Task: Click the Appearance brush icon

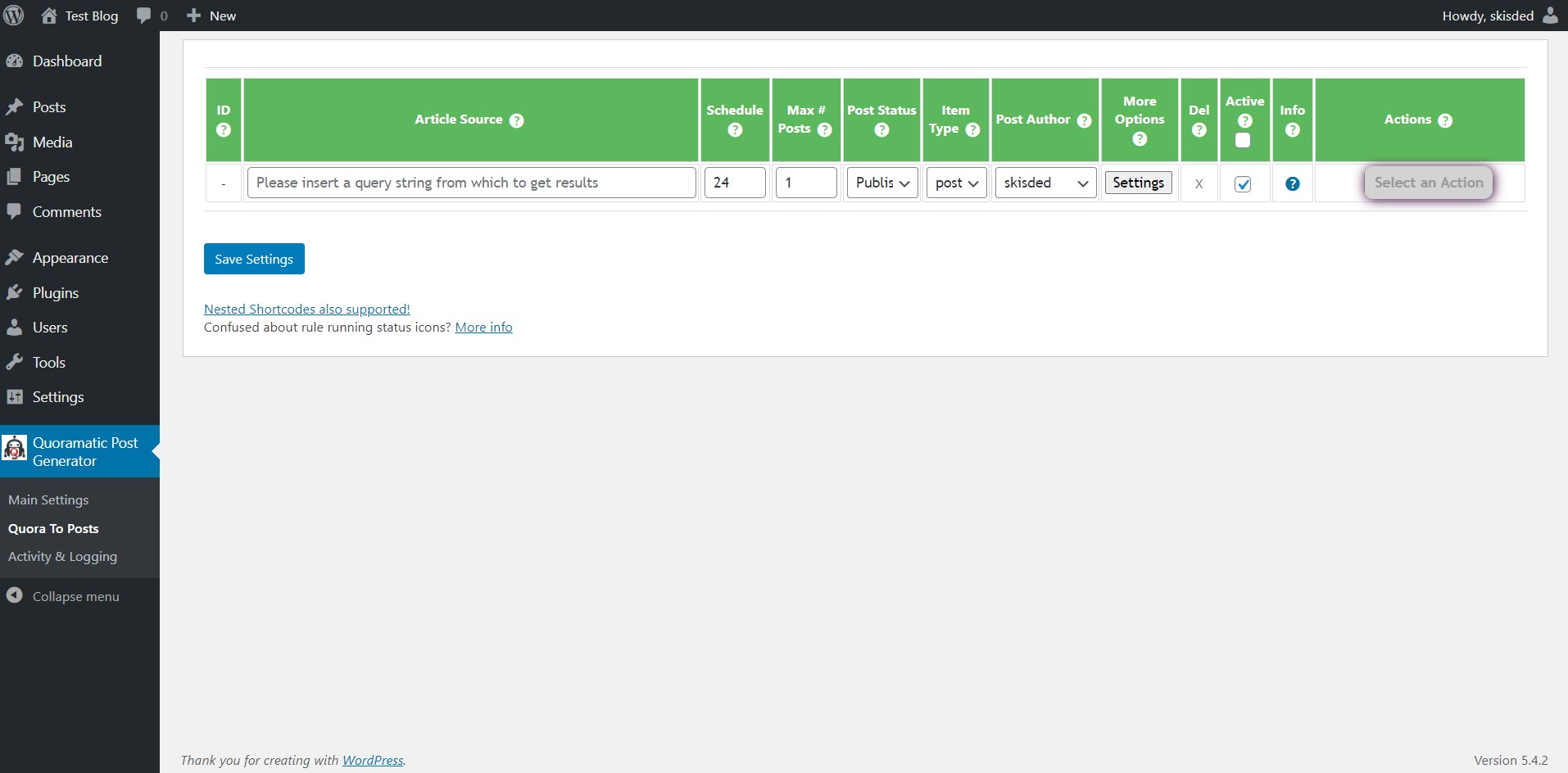Action: pyautogui.click(x=14, y=258)
